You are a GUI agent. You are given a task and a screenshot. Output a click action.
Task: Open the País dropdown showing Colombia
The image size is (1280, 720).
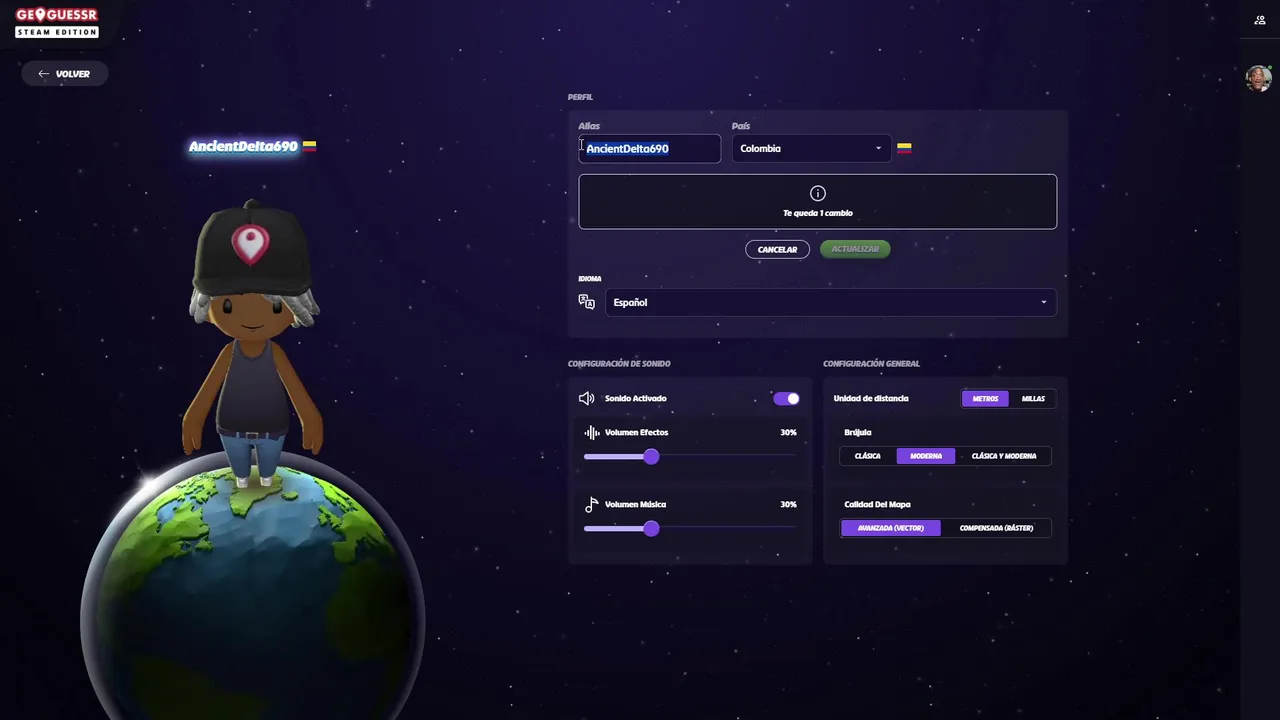click(x=811, y=148)
